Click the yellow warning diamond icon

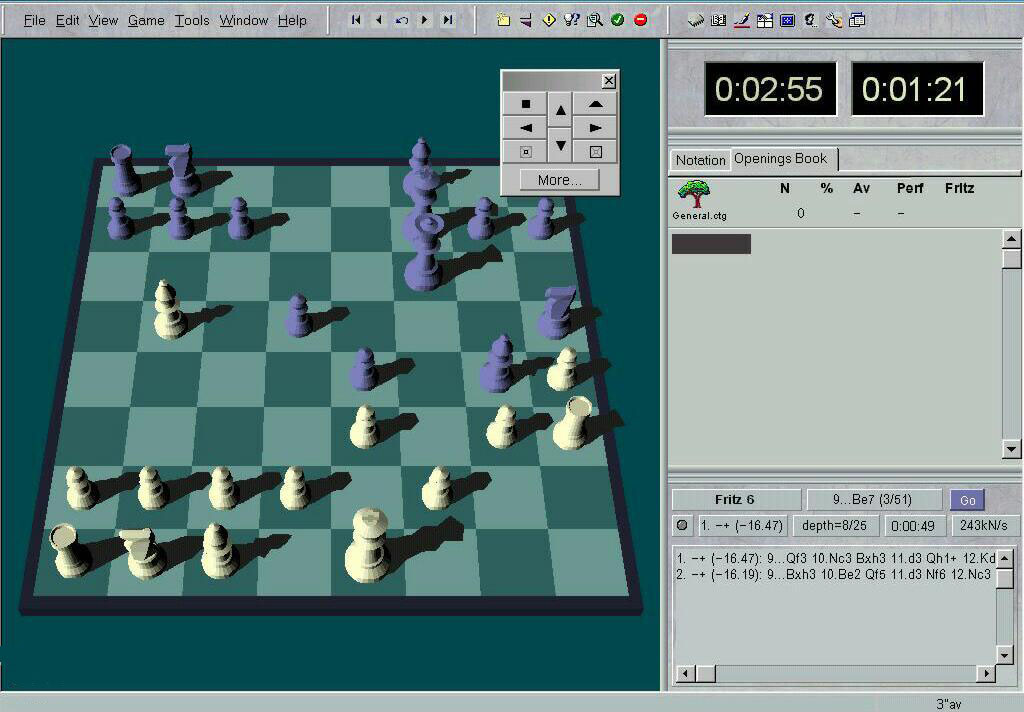point(549,20)
